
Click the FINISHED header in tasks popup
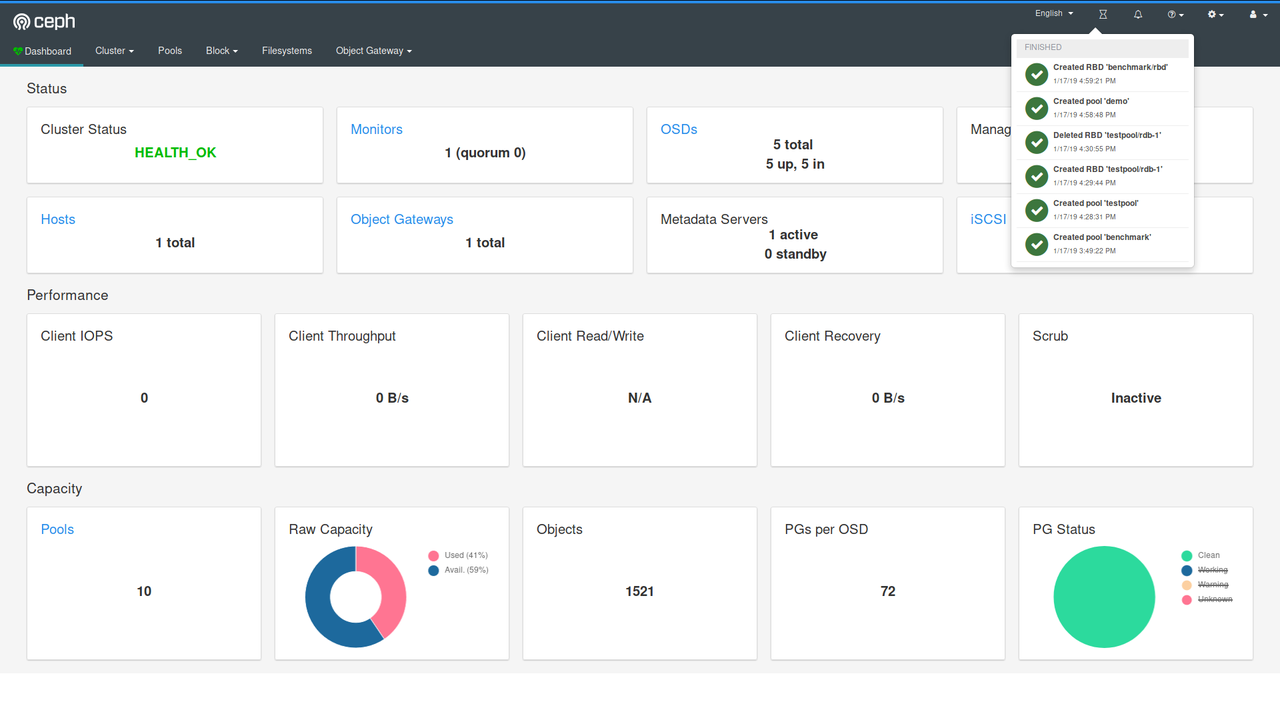pyautogui.click(x=1102, y=47)
